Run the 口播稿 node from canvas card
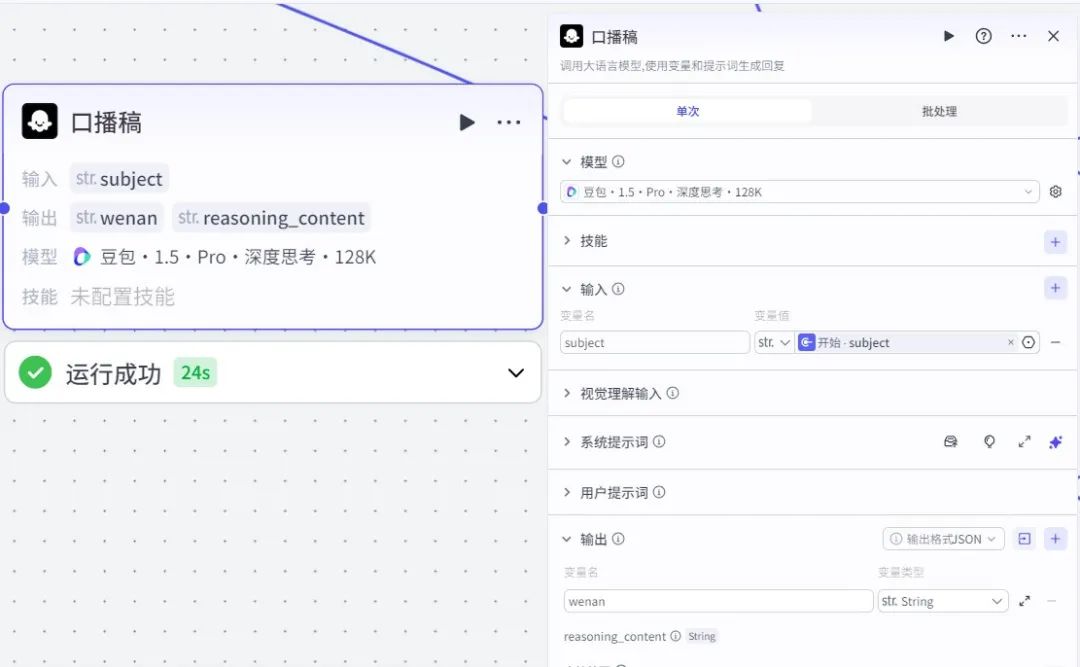Viewport: 1080px width, 667px height. (467, 123)
